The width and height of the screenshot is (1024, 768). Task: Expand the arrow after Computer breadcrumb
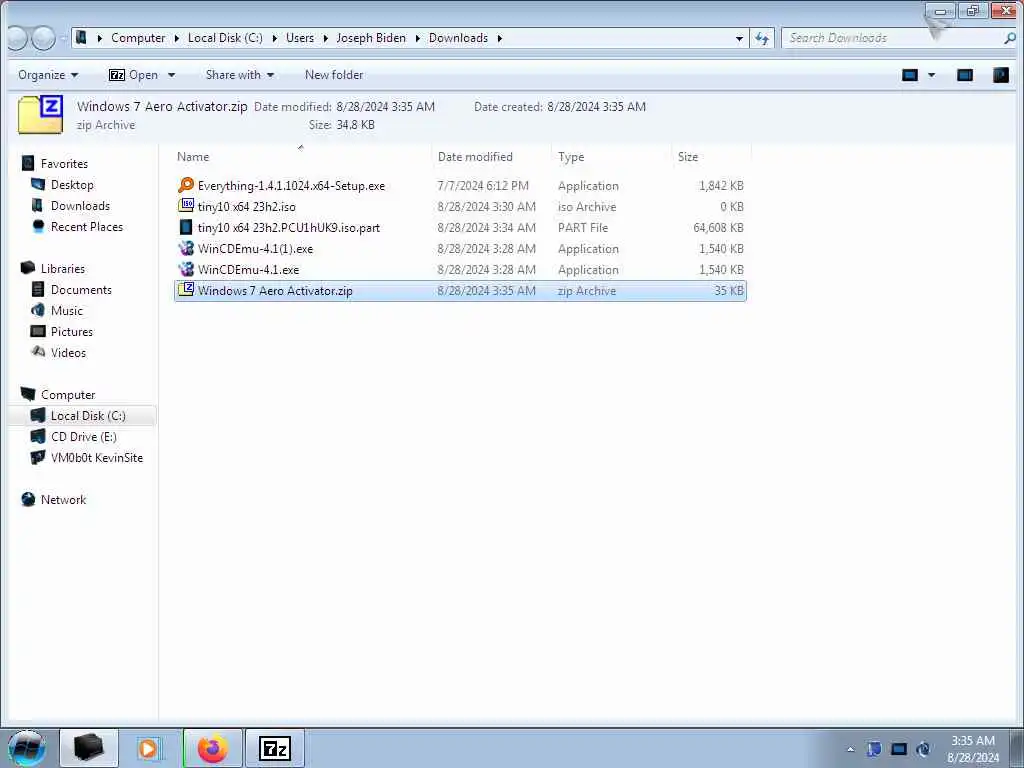[x=176, y=39]
